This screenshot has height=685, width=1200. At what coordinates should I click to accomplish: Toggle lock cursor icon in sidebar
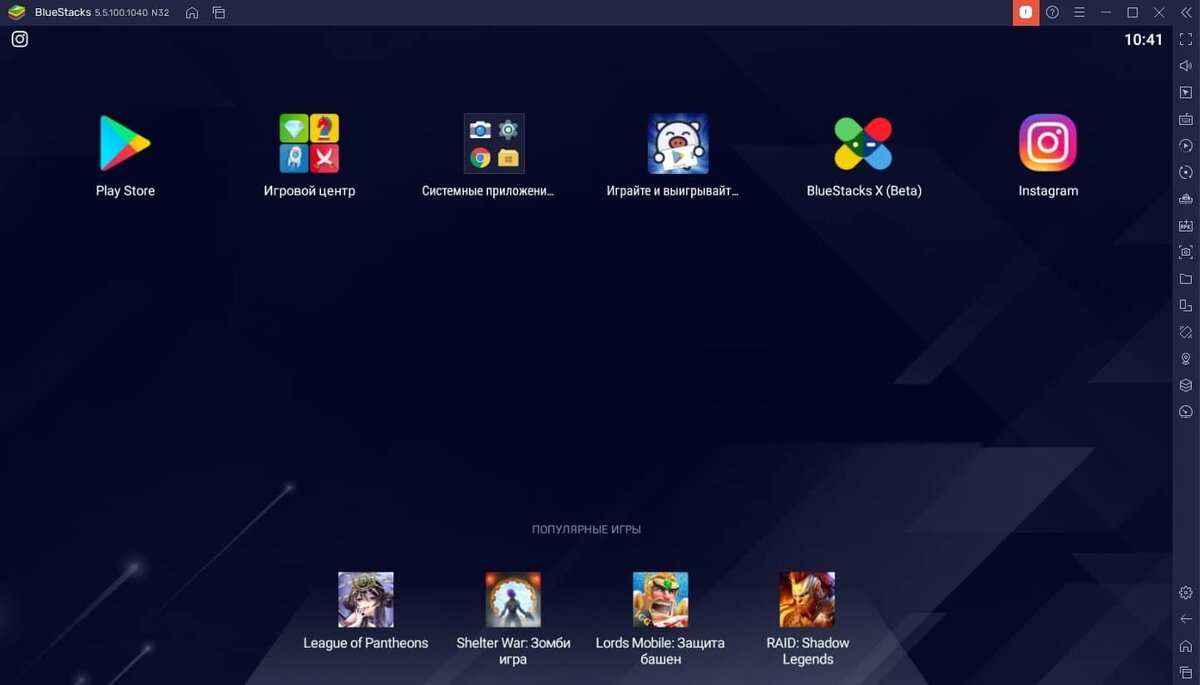[1186, 92]
